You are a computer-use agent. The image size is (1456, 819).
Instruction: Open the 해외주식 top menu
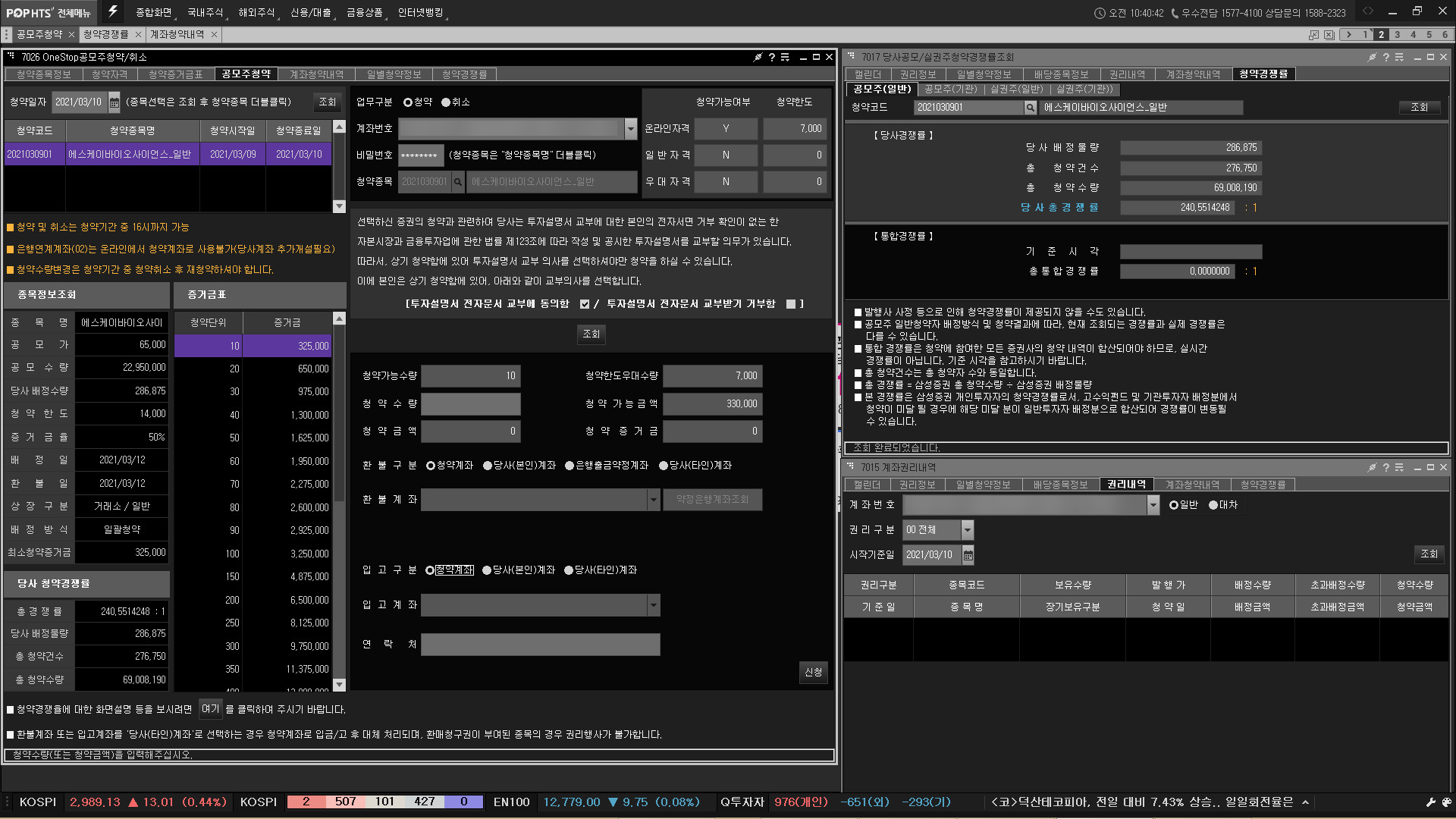(256, 13)
